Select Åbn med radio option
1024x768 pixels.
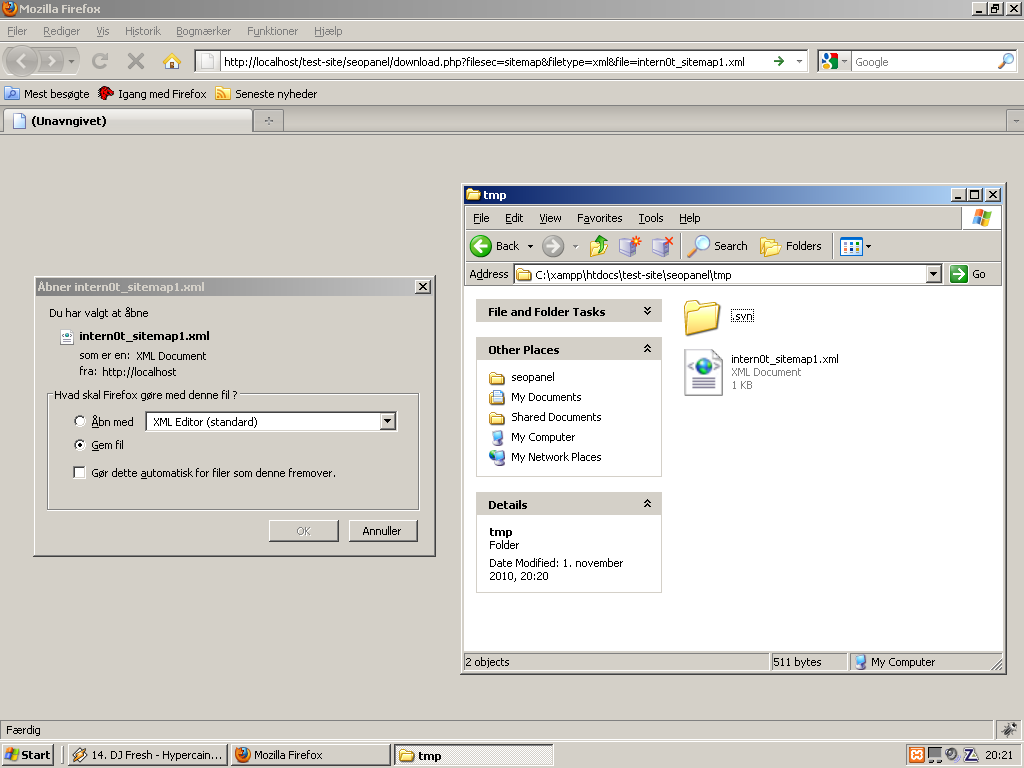click(x=80, y=421)
